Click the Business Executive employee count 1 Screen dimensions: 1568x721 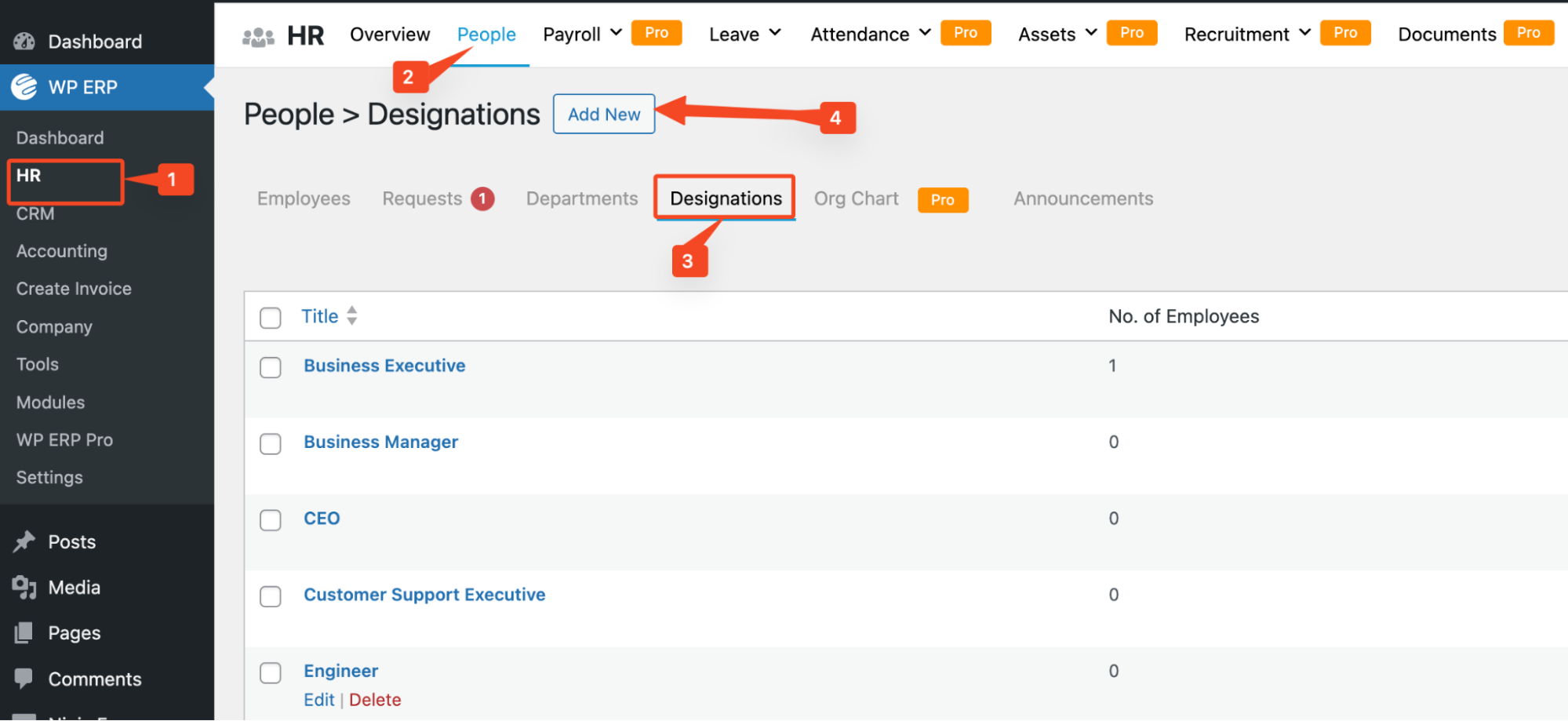[x=1112, y=366]
